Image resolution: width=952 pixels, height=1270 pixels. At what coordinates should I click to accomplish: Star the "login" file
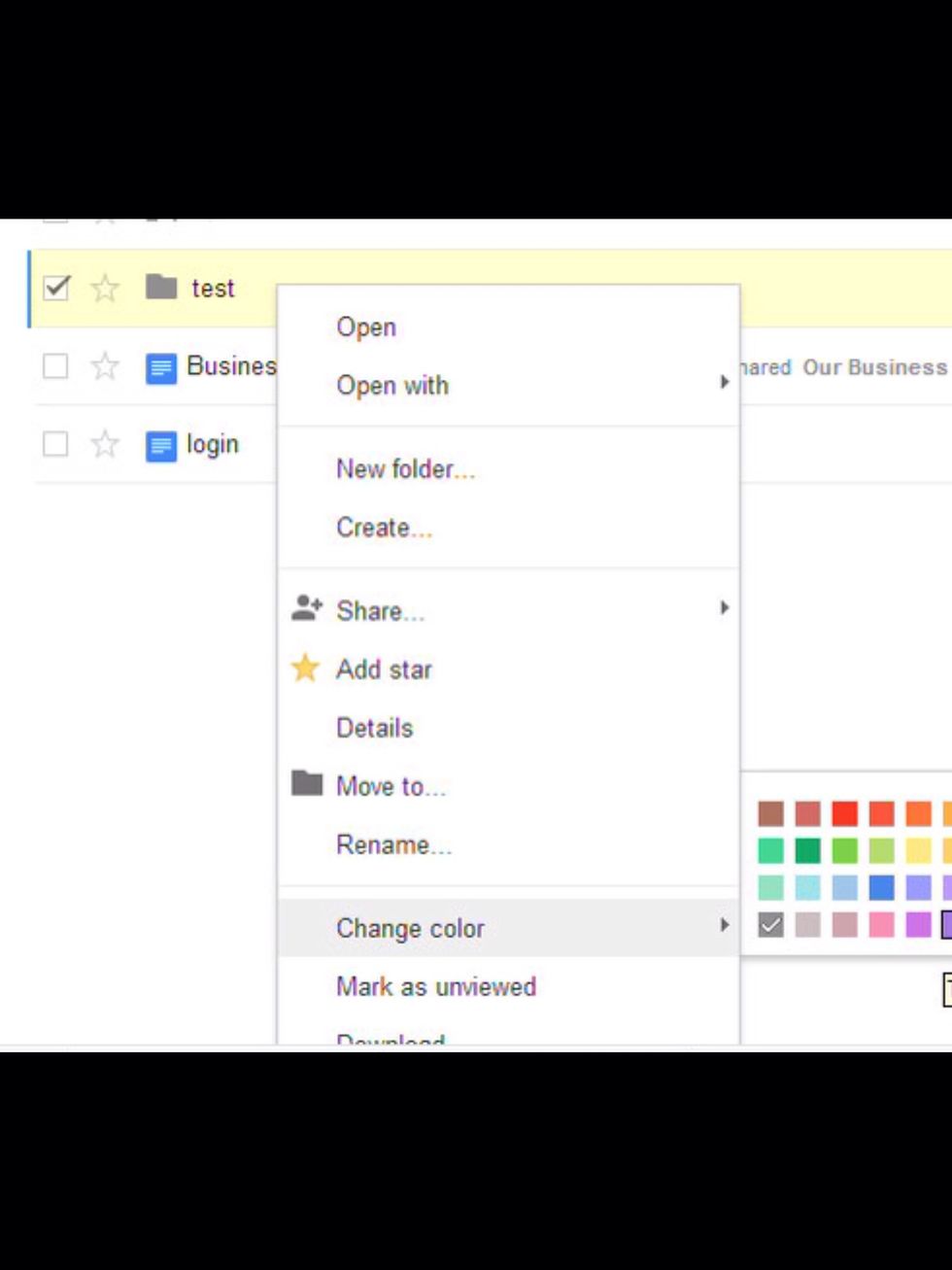tap(104, 444)
